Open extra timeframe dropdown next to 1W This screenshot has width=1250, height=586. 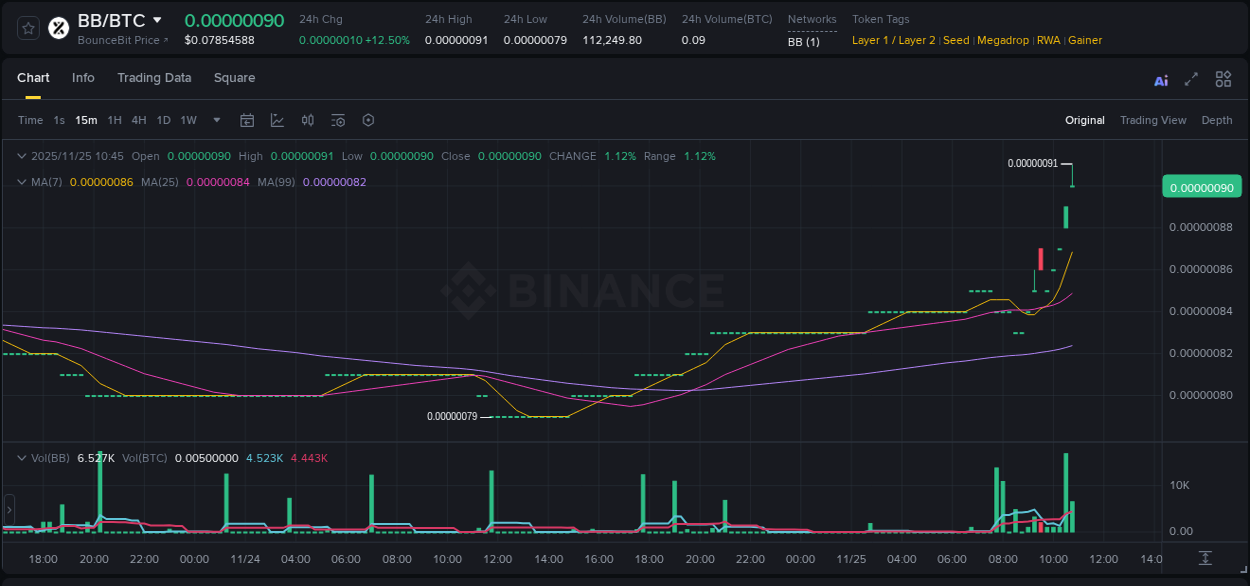(x=216, y=120)
